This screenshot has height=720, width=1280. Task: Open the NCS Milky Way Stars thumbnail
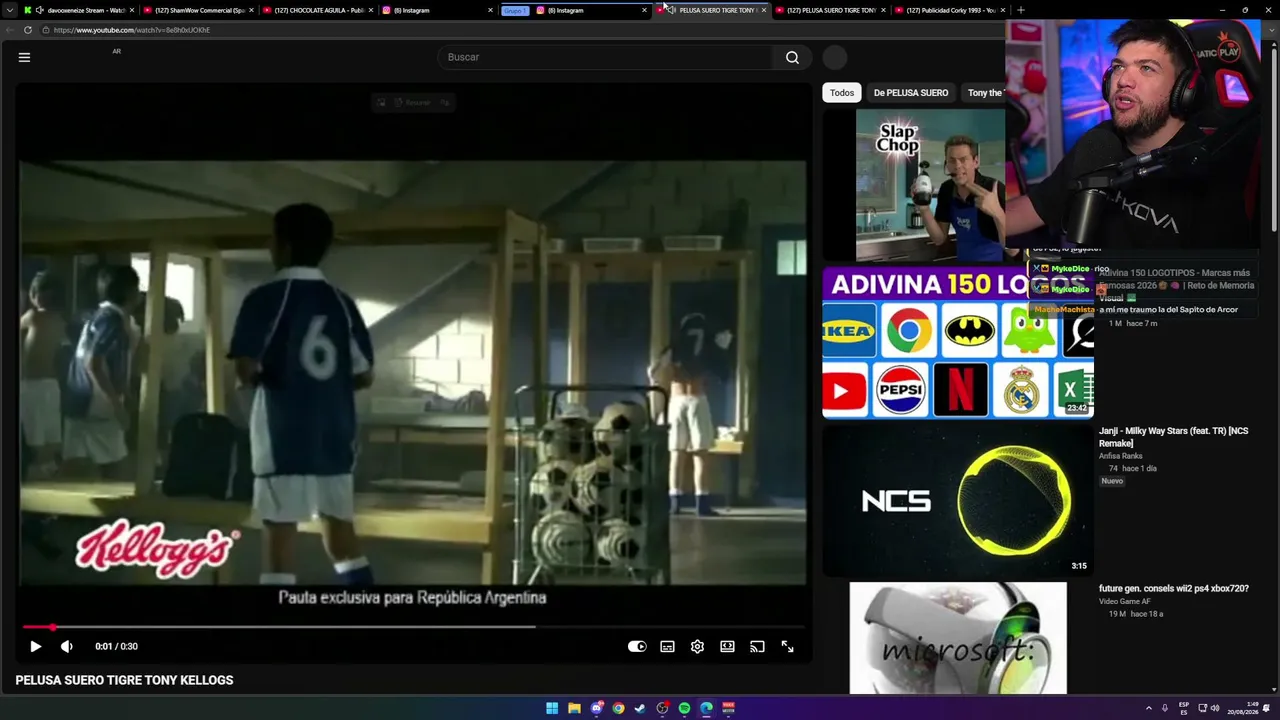click(957, 500)
